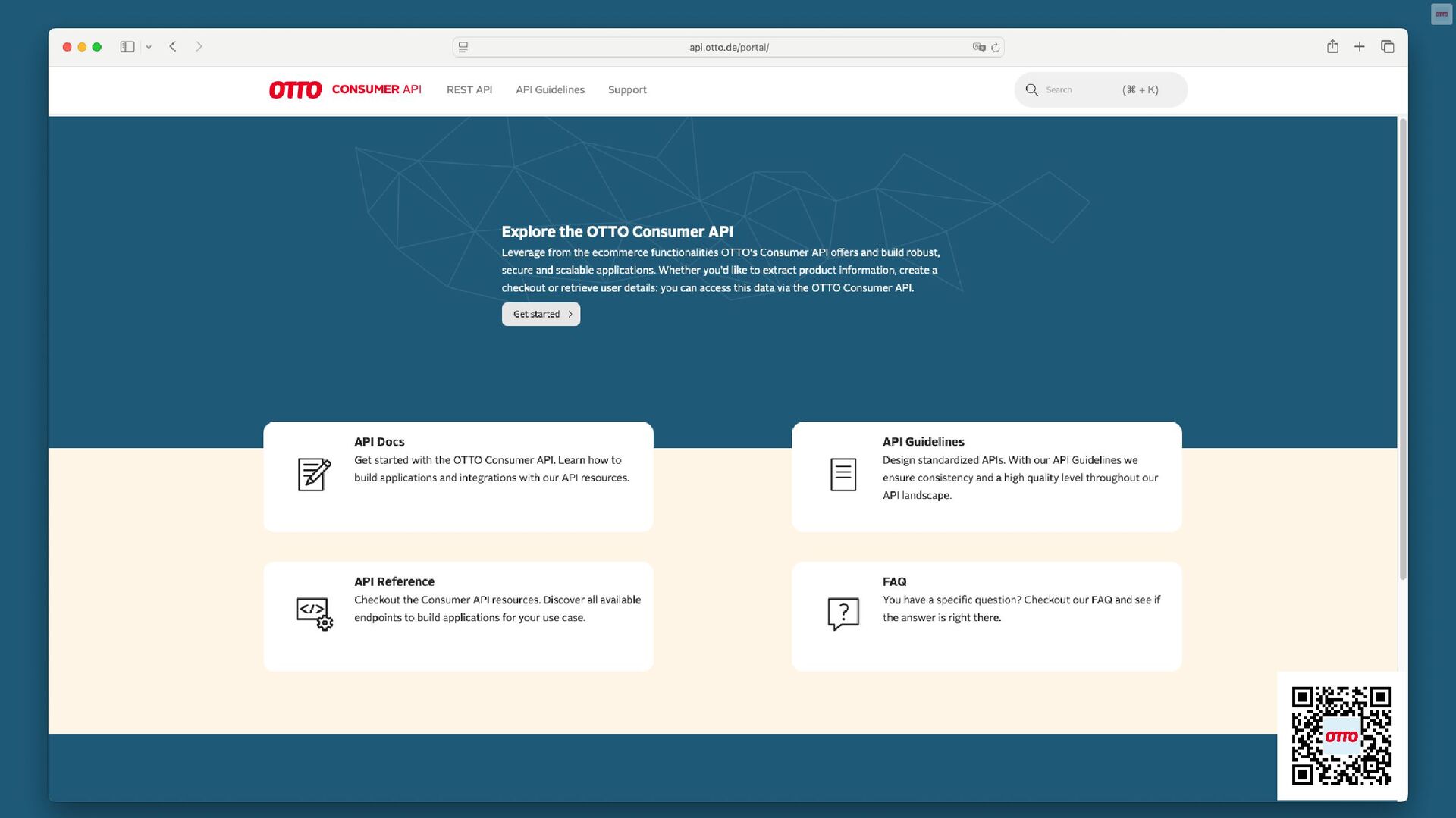Open a new tab with plus icon
The height and width of the screenshot is (818, 1456).
click(1360, 47)
